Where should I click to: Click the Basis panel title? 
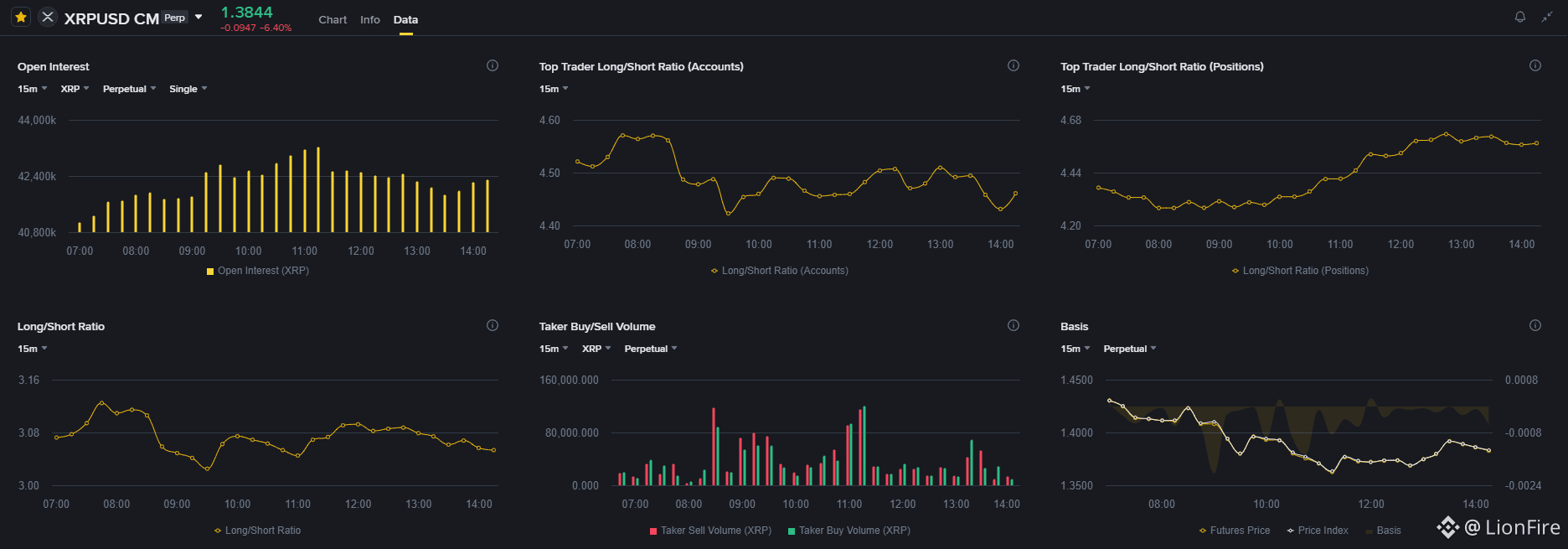(x=1075, y=326)
